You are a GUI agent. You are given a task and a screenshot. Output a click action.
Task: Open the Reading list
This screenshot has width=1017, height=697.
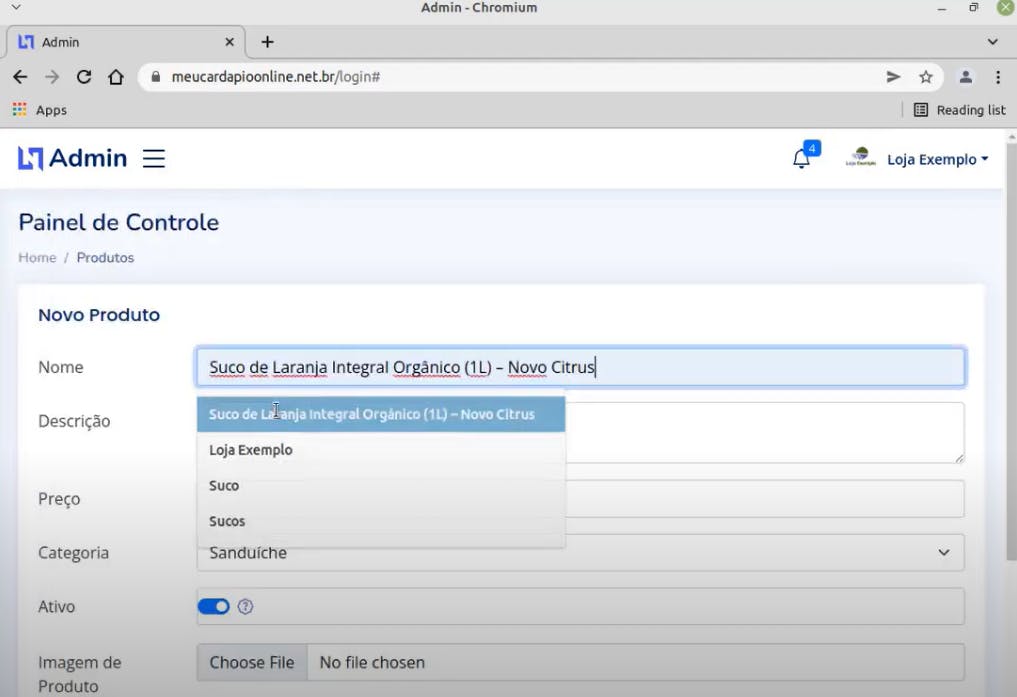[959, 110]
